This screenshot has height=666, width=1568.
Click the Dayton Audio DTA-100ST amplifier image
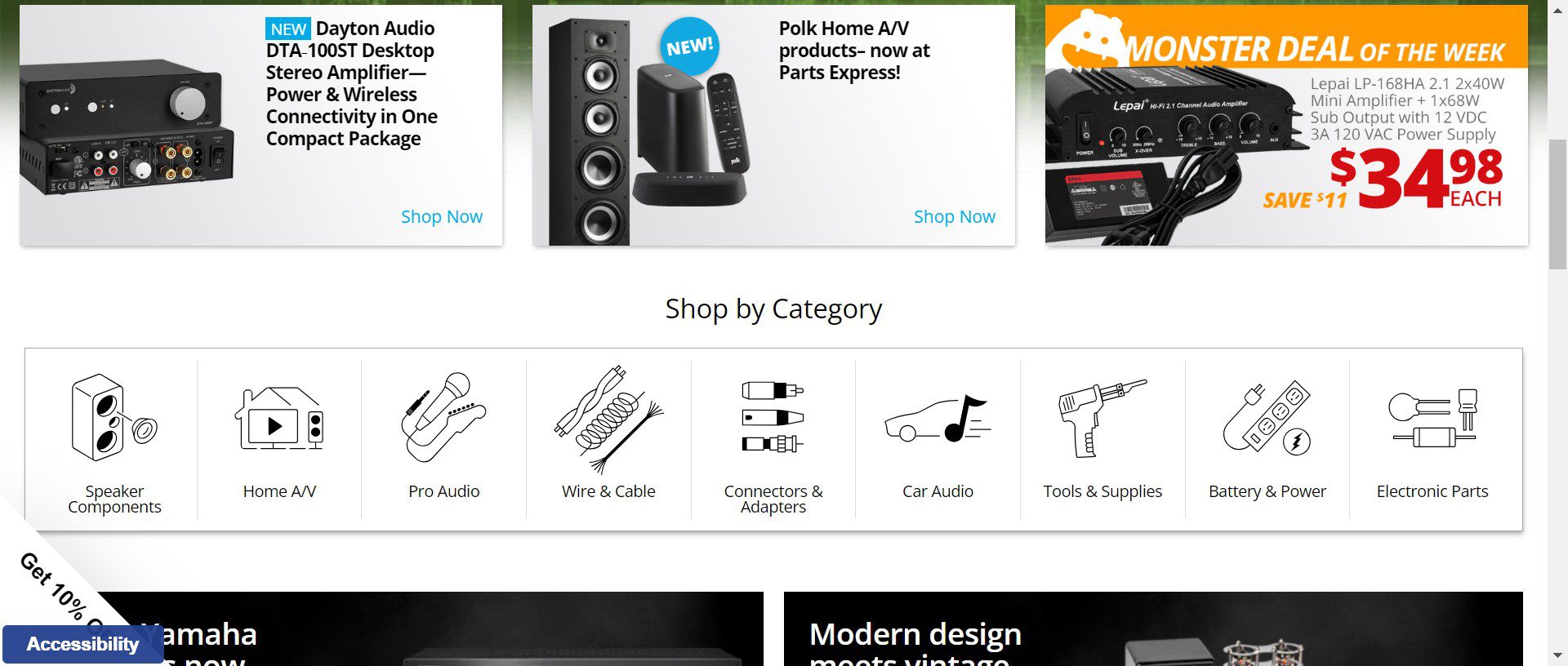pos(127,127)
